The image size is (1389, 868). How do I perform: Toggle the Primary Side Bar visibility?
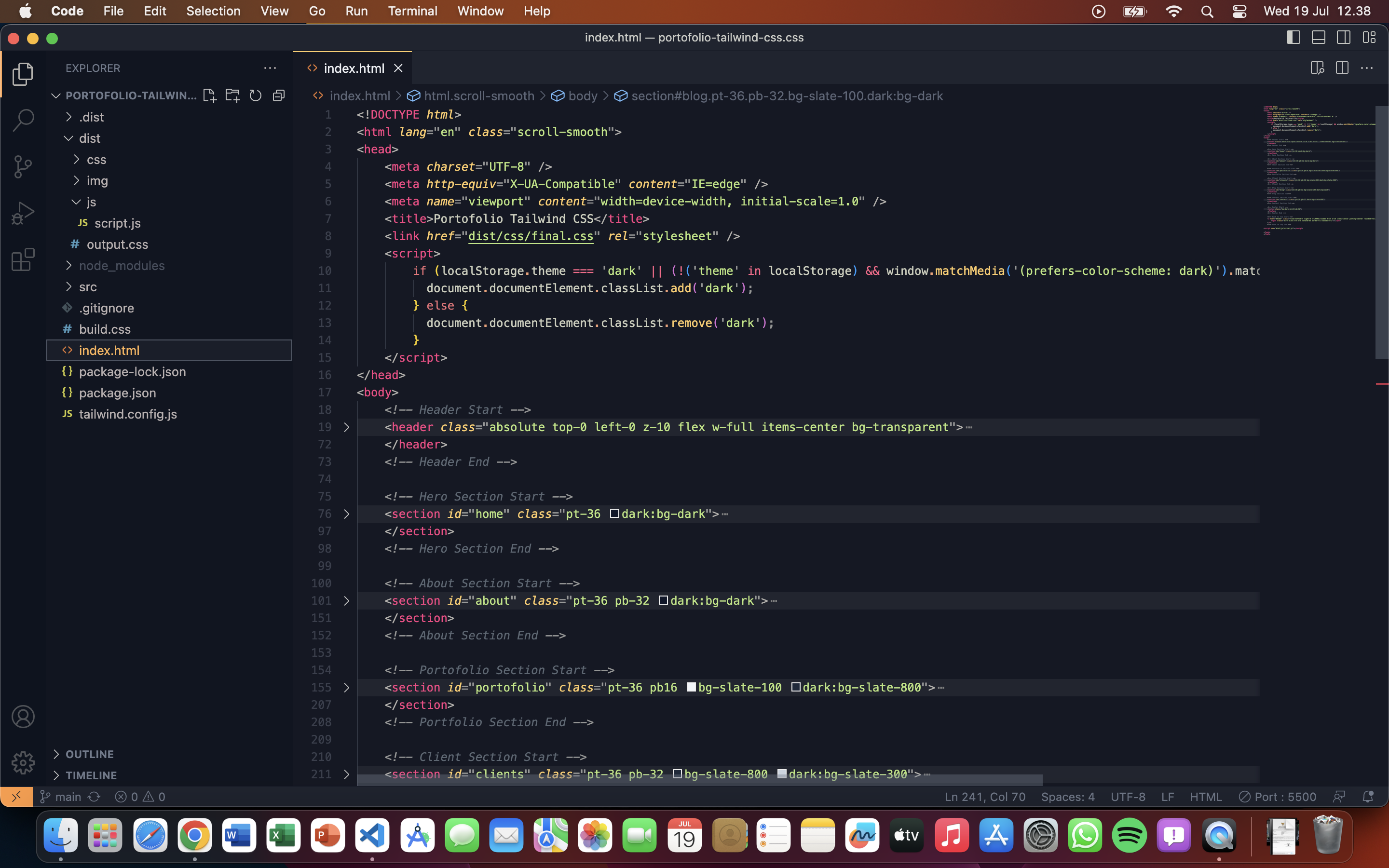1293,37
